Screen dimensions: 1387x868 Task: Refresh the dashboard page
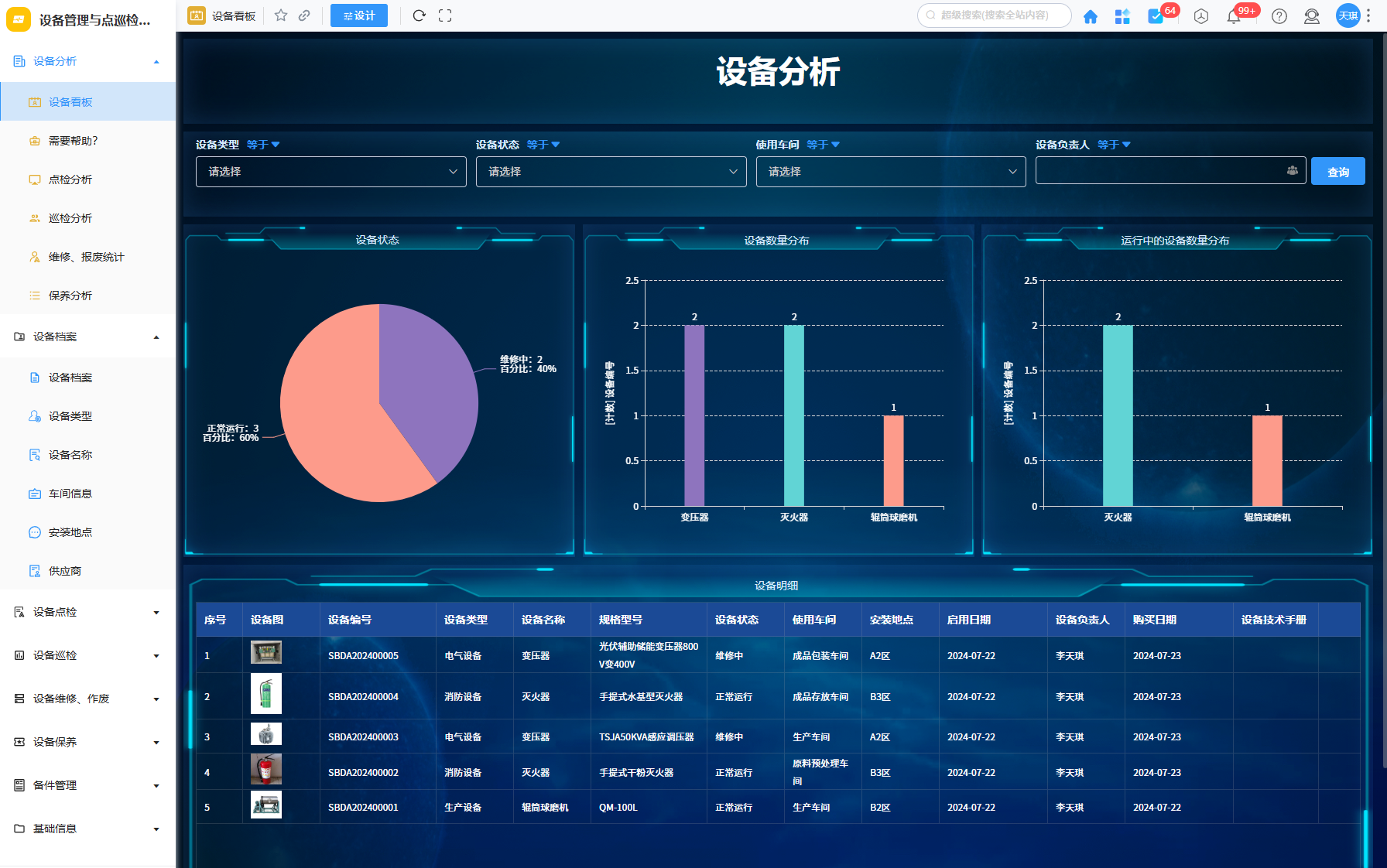tap(419, 15)
